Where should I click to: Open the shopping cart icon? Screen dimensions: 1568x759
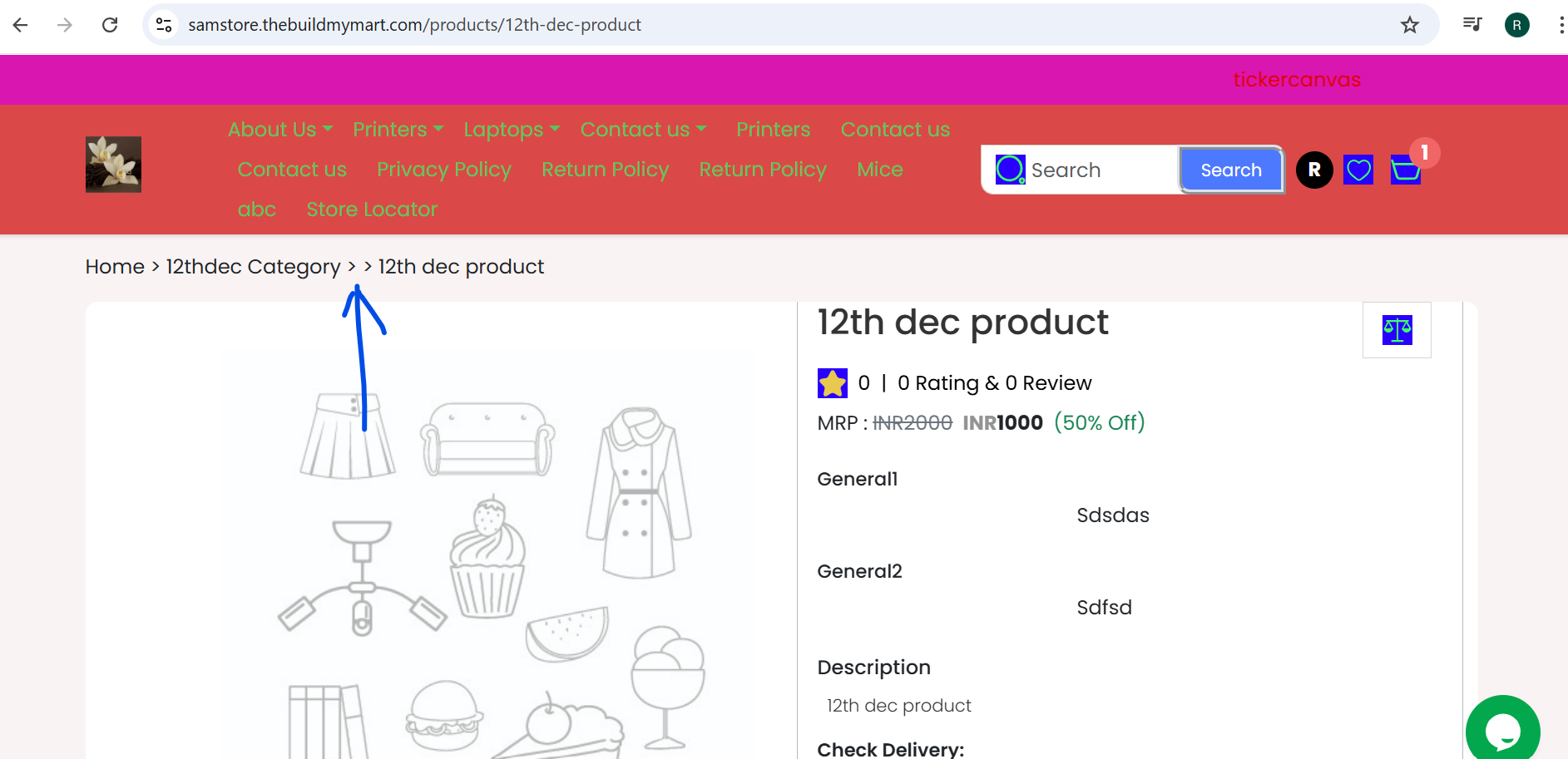[1406, 170]
